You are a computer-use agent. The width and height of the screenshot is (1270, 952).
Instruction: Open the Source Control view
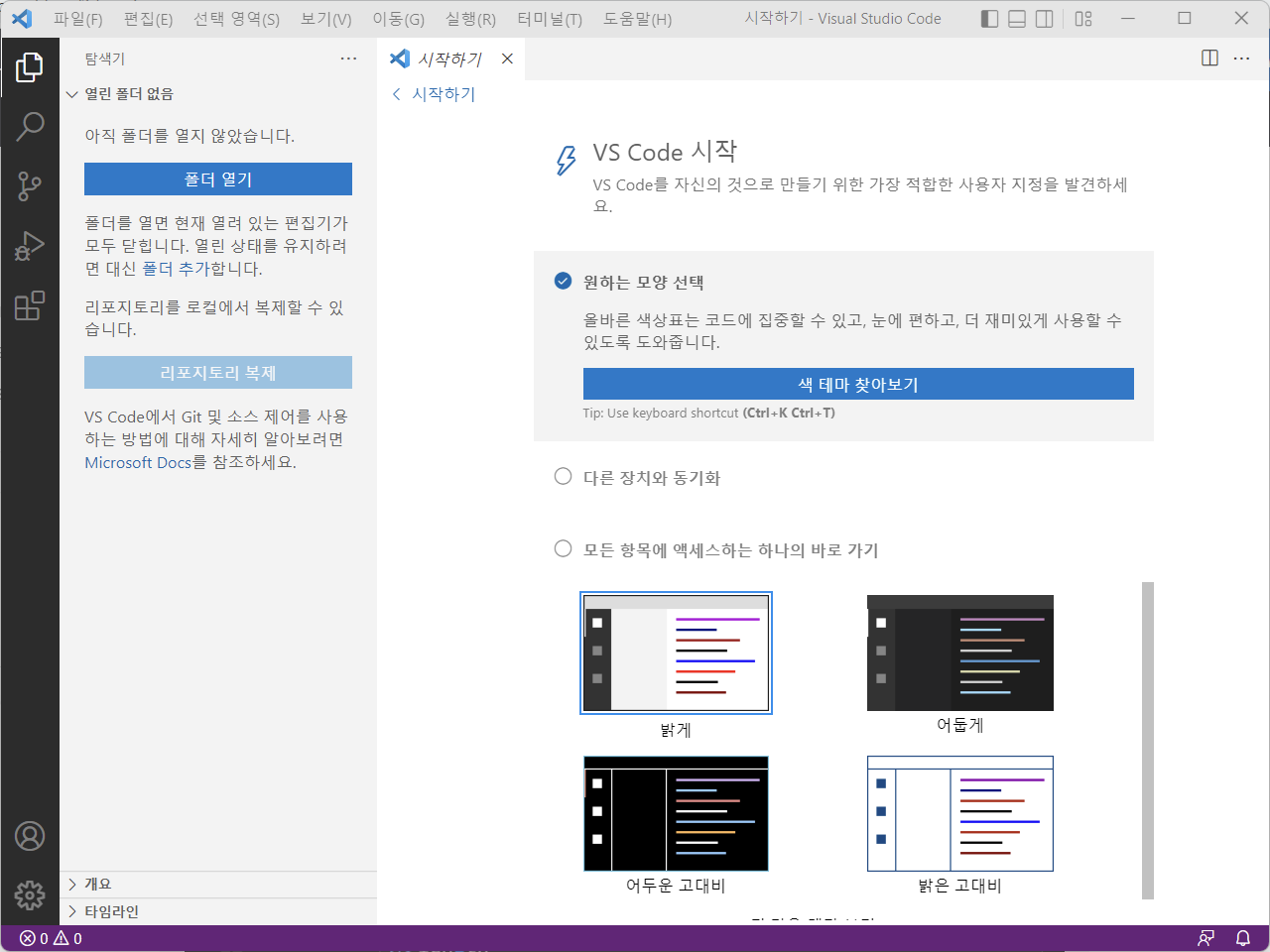click(x=30, y=185)
